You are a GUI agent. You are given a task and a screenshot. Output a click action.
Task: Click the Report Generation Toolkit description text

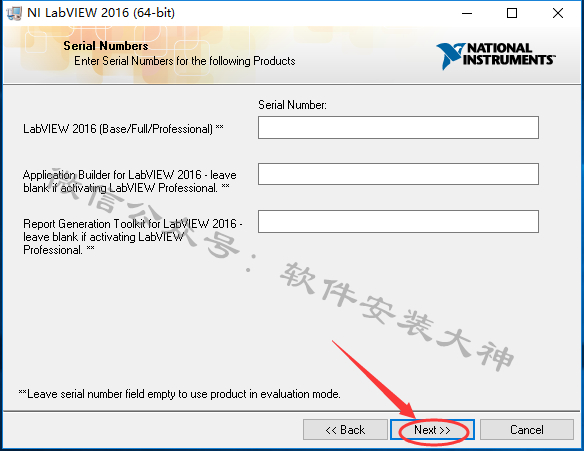[133, 237]
